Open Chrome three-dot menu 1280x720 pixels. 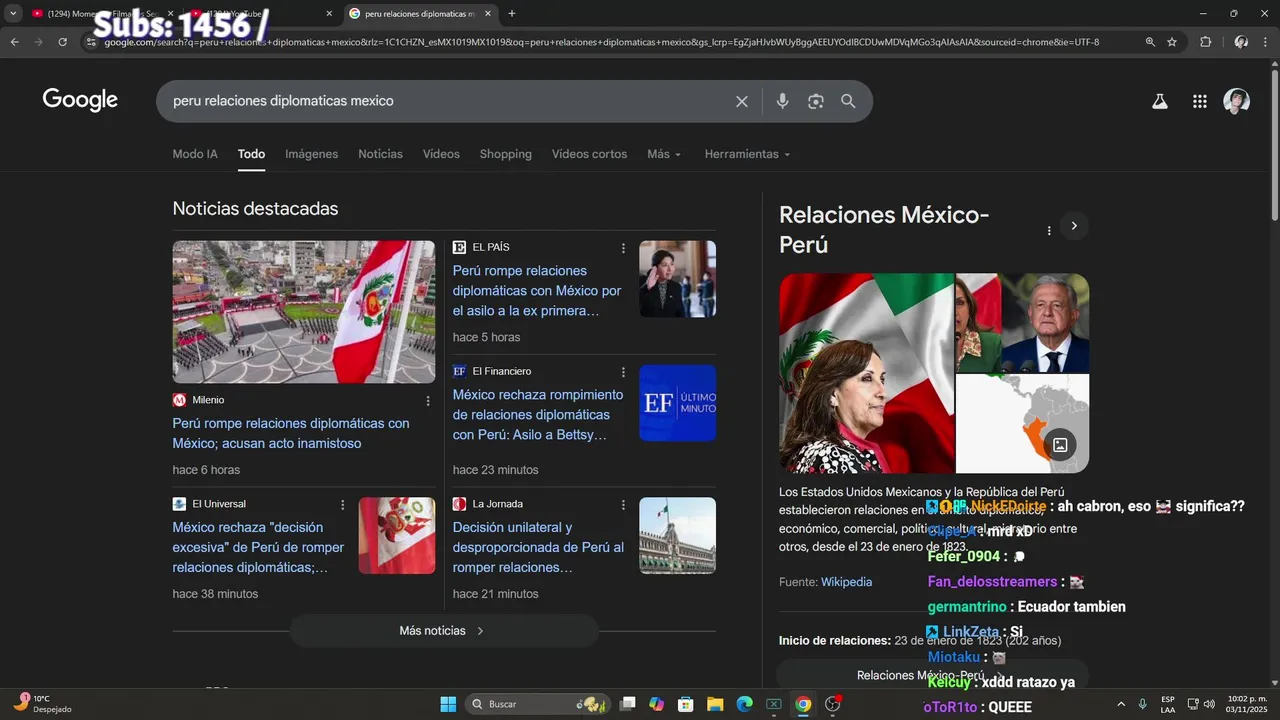point(1266,42)
